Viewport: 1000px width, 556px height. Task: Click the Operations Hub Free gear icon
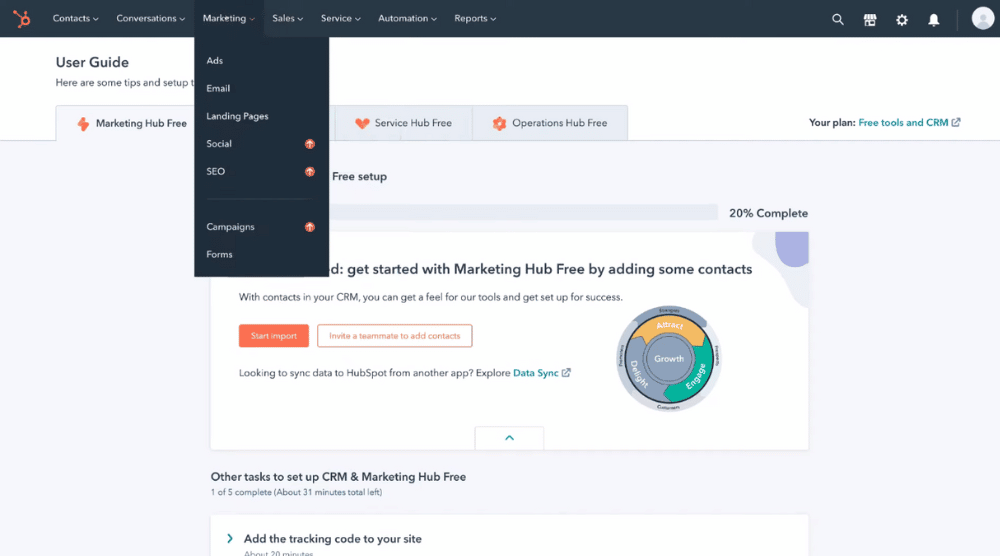499,123
